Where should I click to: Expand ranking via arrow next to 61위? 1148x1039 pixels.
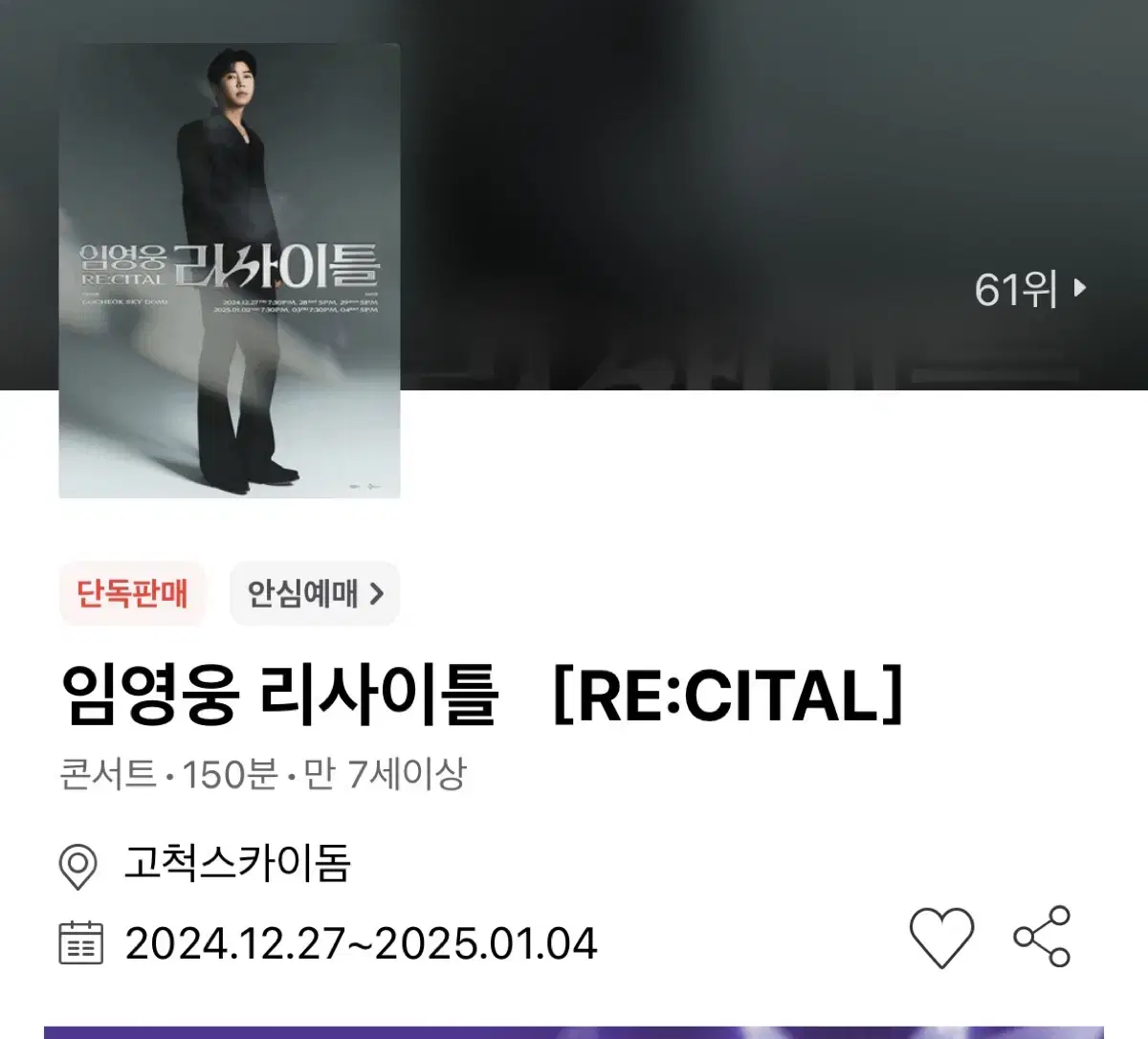coord(1080,288)
